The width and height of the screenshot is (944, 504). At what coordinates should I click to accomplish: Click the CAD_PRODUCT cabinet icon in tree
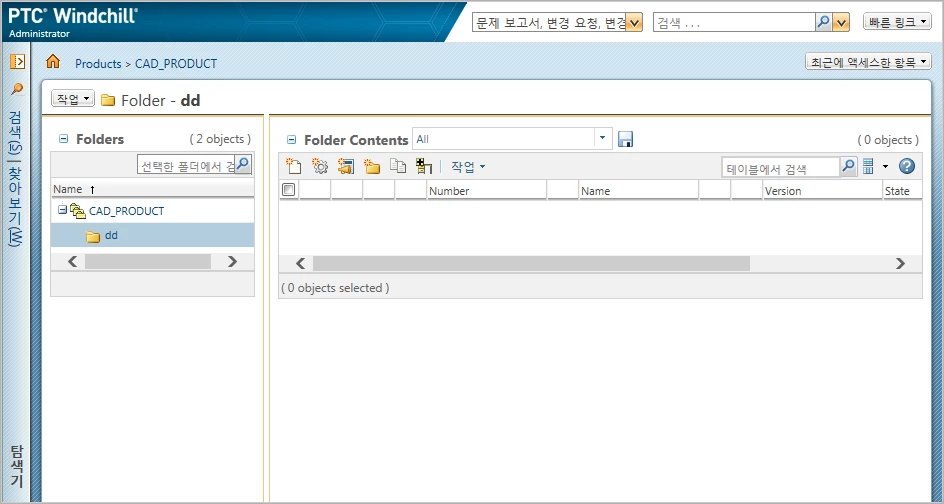pyautogui.click(x=78, y=211)
